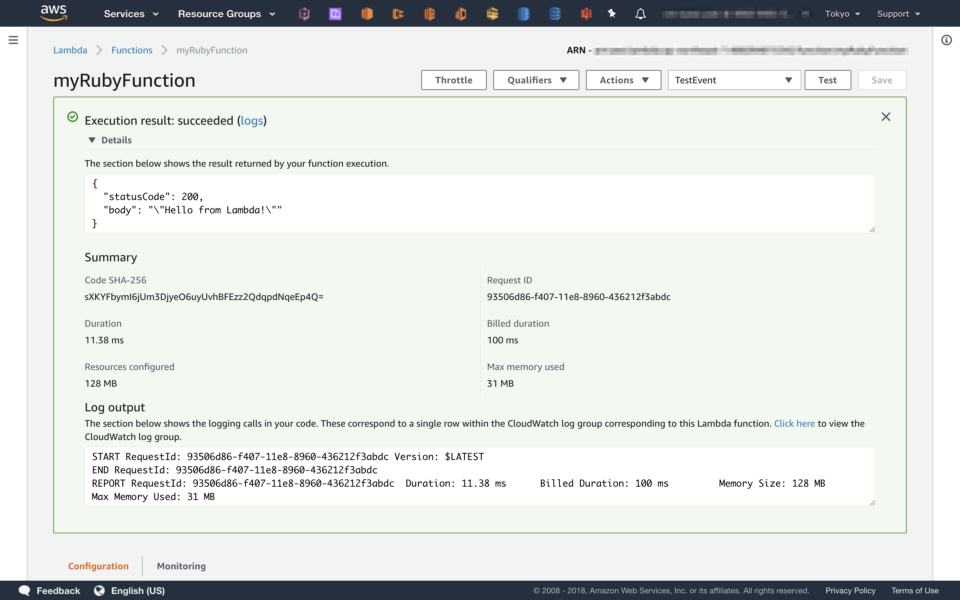
Task: Switch to the Monitoring tab
Action: pos(181,565)
